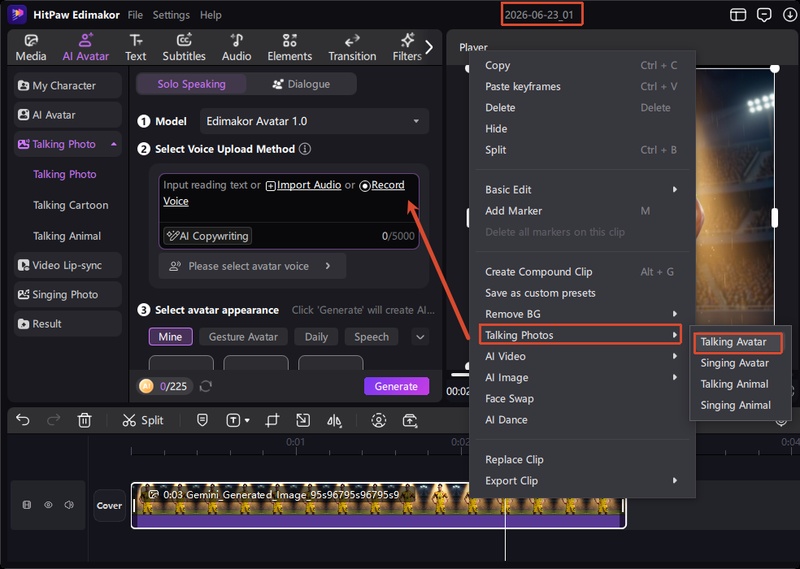The image size is (800, 569).
Task: Click the redo icon in timeline toolbar
Action: [x=54, y=420]
